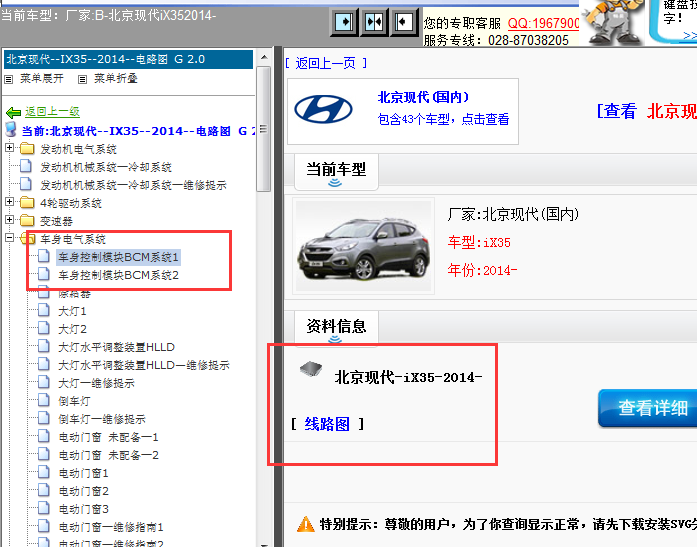Expand the 发动机电气系统 tree node
The width and height of the screenshot is (697, 547).
pos(9,148)
